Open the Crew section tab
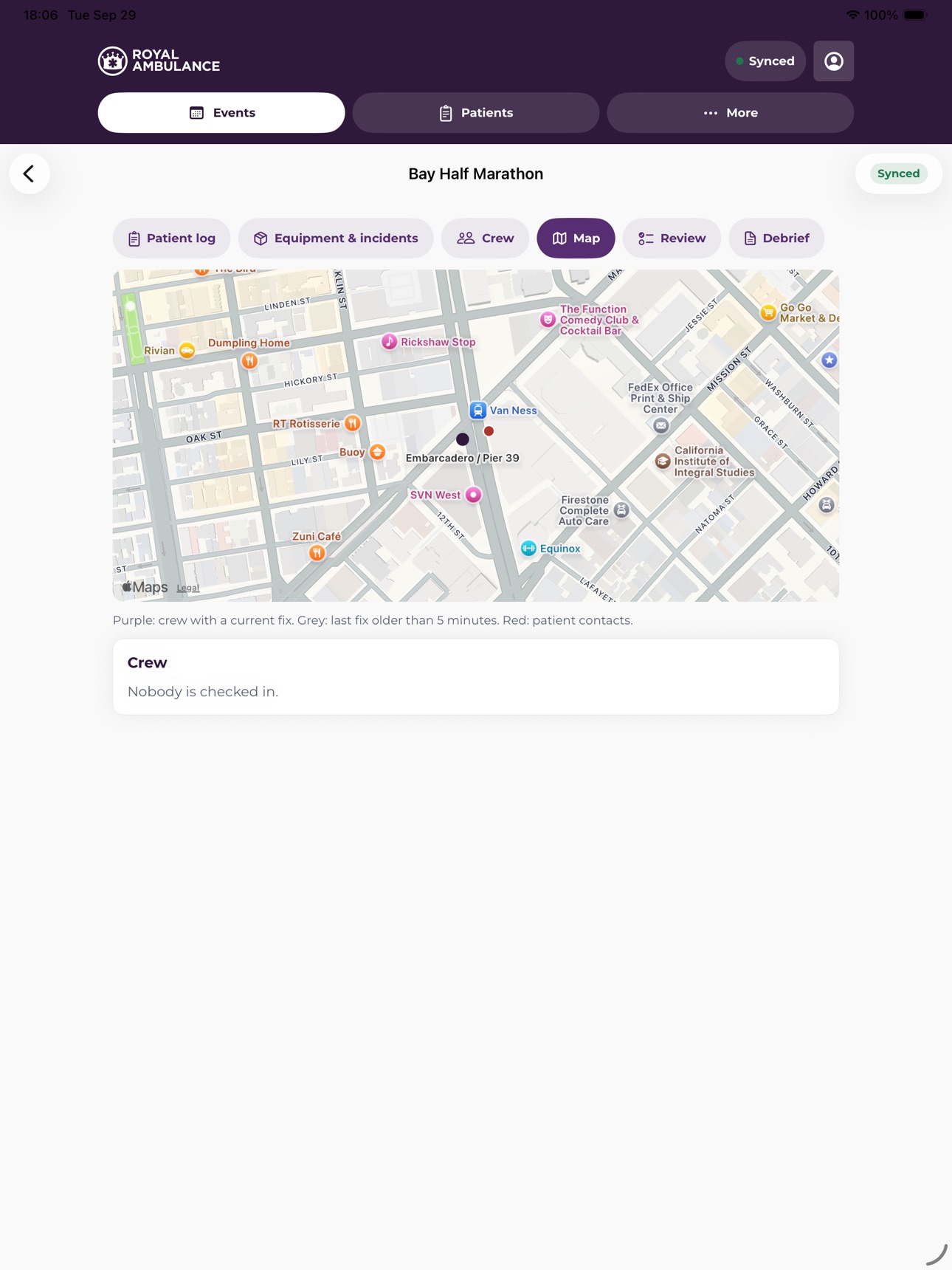 coord(486,238)
